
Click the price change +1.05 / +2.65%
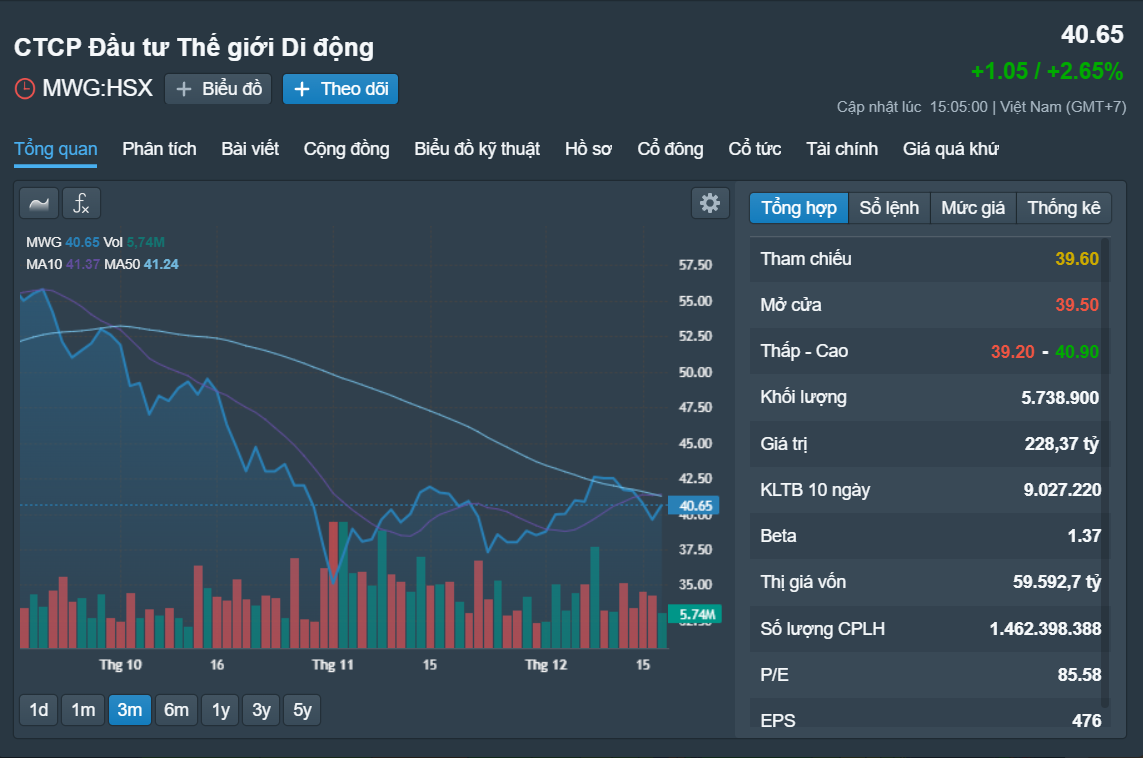pos(1047,71)
